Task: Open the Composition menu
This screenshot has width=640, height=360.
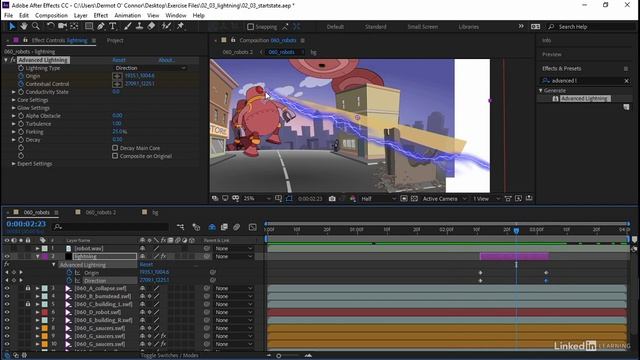Action: 51,16
